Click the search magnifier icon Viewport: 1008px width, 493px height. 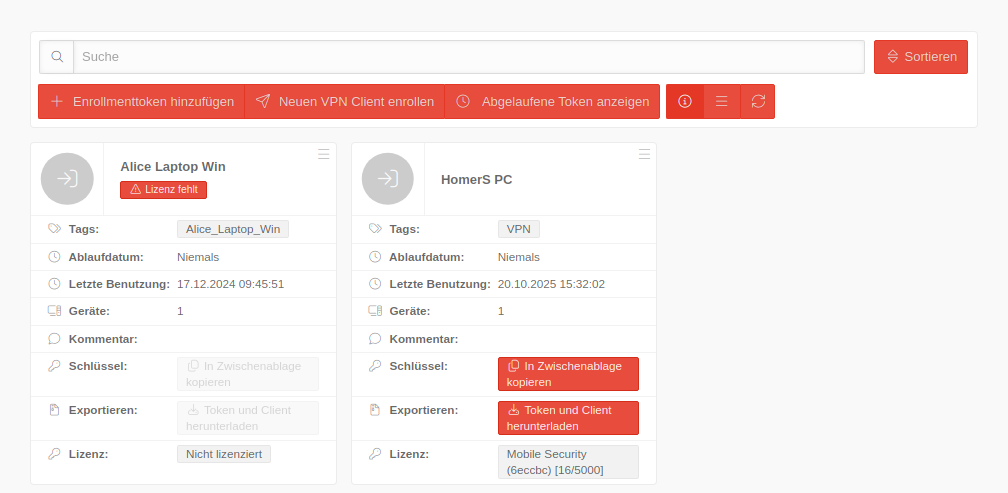(x=57, y=57)
